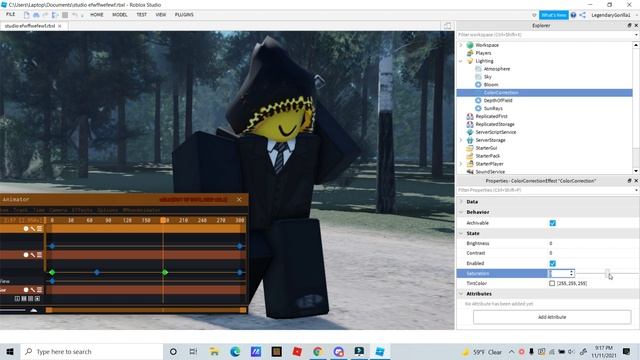The image size is (640, 360).
Task: Expand the Data properties section
Action: [x=461, y=202]
